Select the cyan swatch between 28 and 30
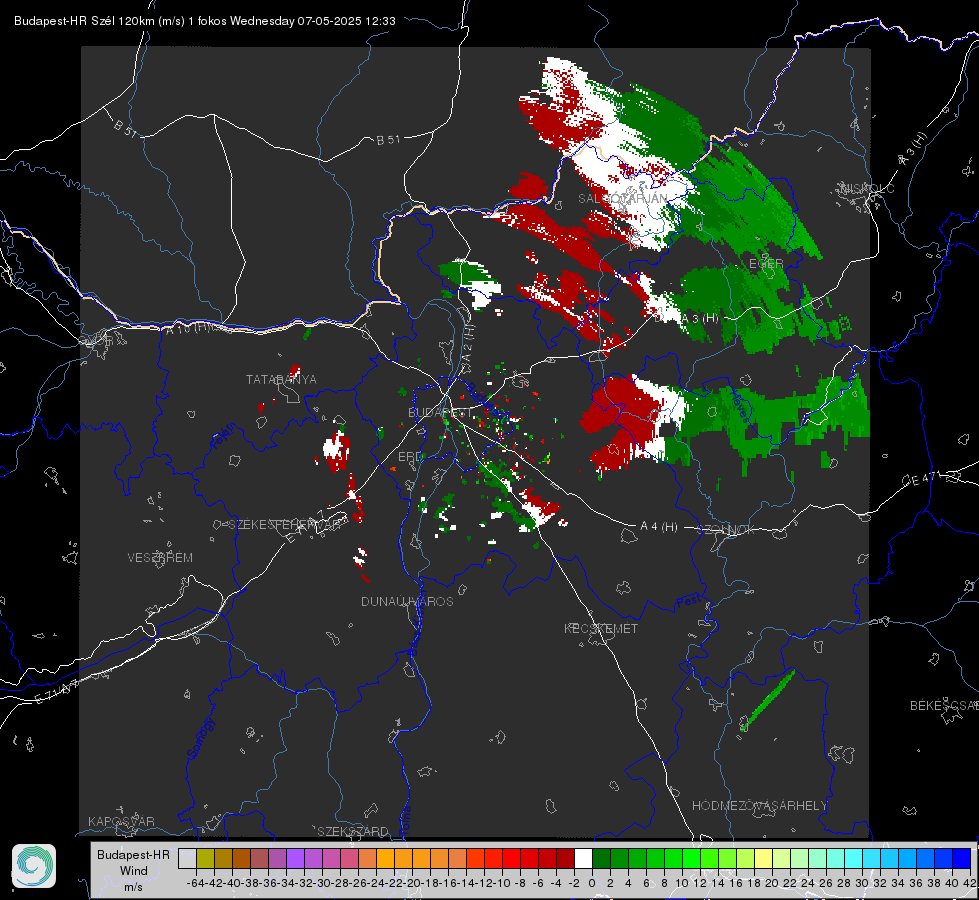Viewport: 979px width, 900px height. click(x=854, y=858)
